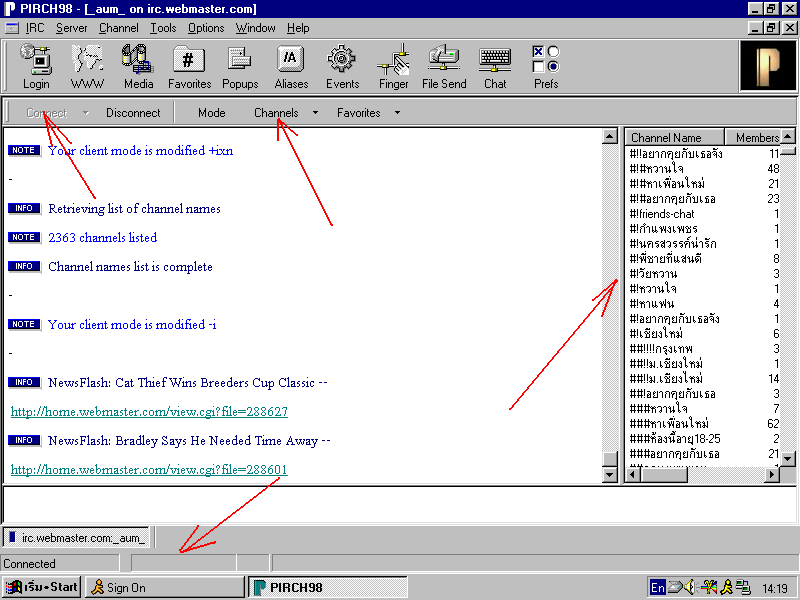This screenshot has width=800, height=600.
Task: Click the Favorites text button beside Channels dropdown
Action: point(358,113)
